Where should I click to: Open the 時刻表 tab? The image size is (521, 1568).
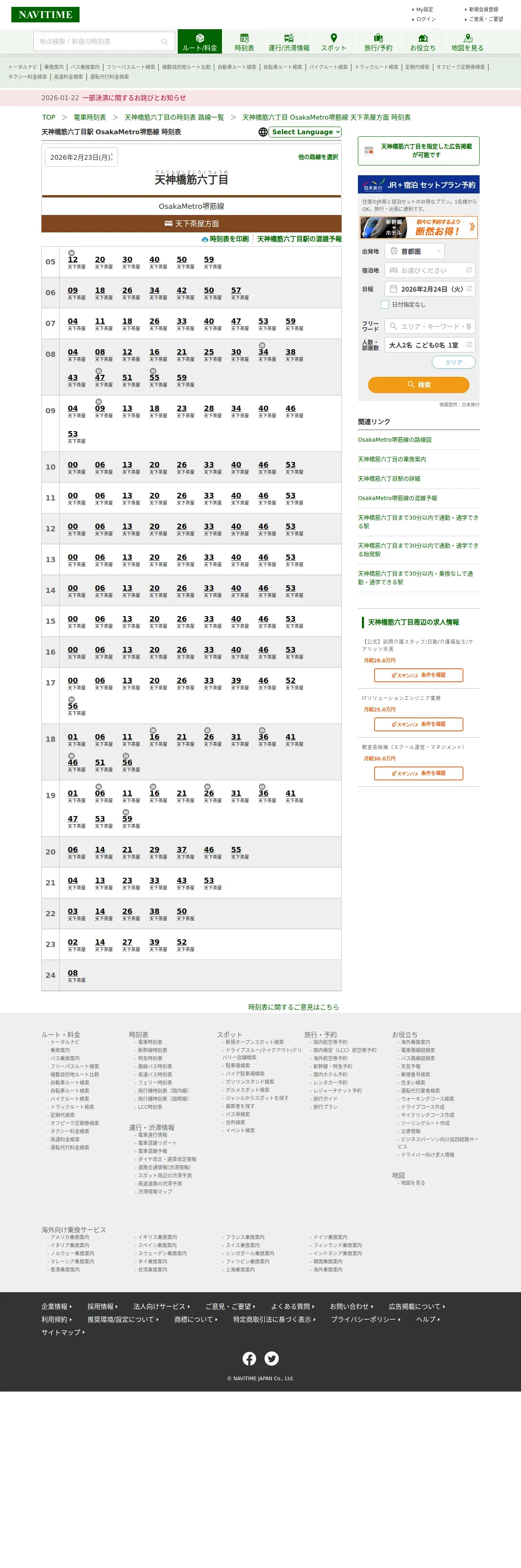244,42
